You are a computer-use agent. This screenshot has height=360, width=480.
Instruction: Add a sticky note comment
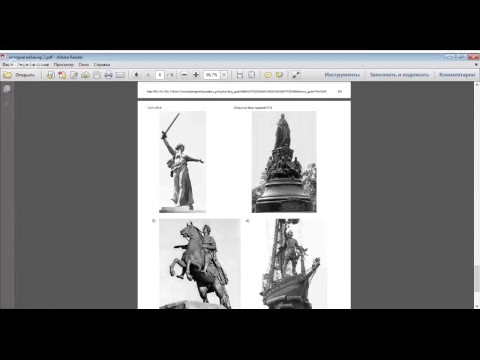pyautogui.click(x=268, y=75)
